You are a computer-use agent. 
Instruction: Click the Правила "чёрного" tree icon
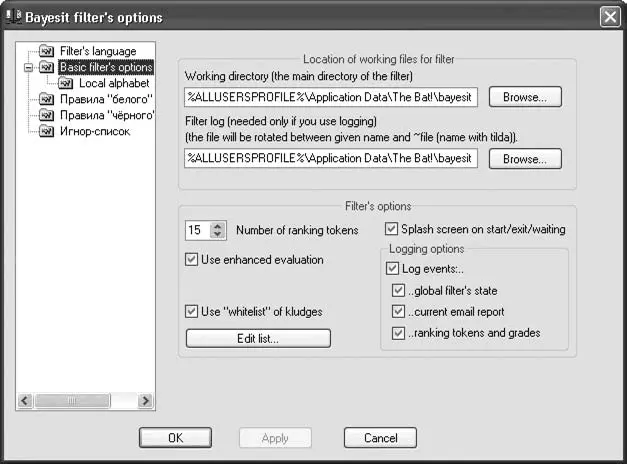[x=46, y=115]
